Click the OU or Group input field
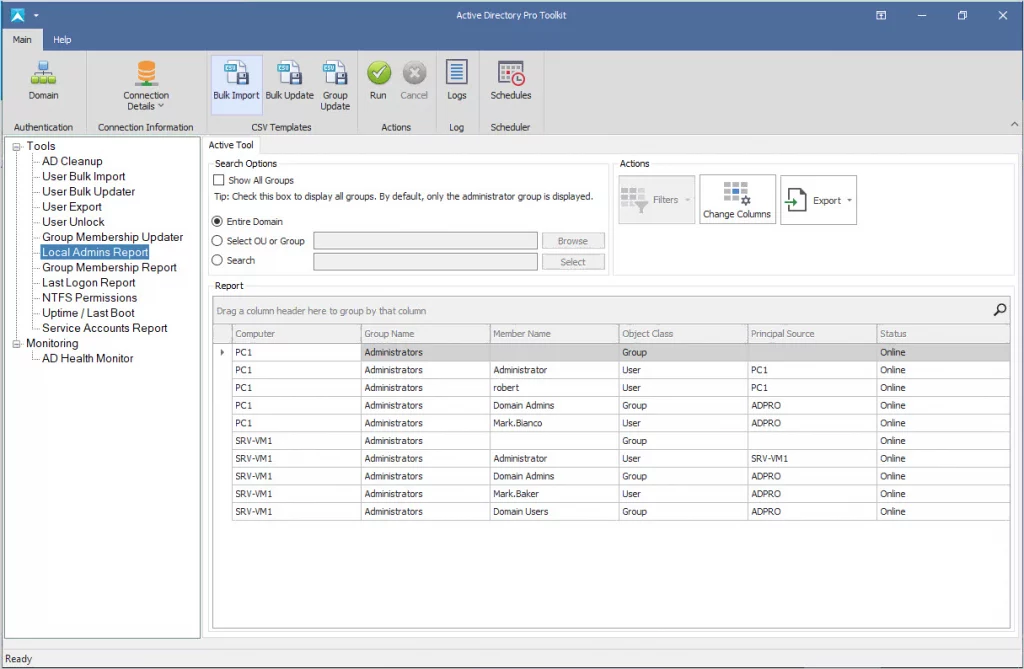The image size is (1024, 669). click(x=425, y=241)
